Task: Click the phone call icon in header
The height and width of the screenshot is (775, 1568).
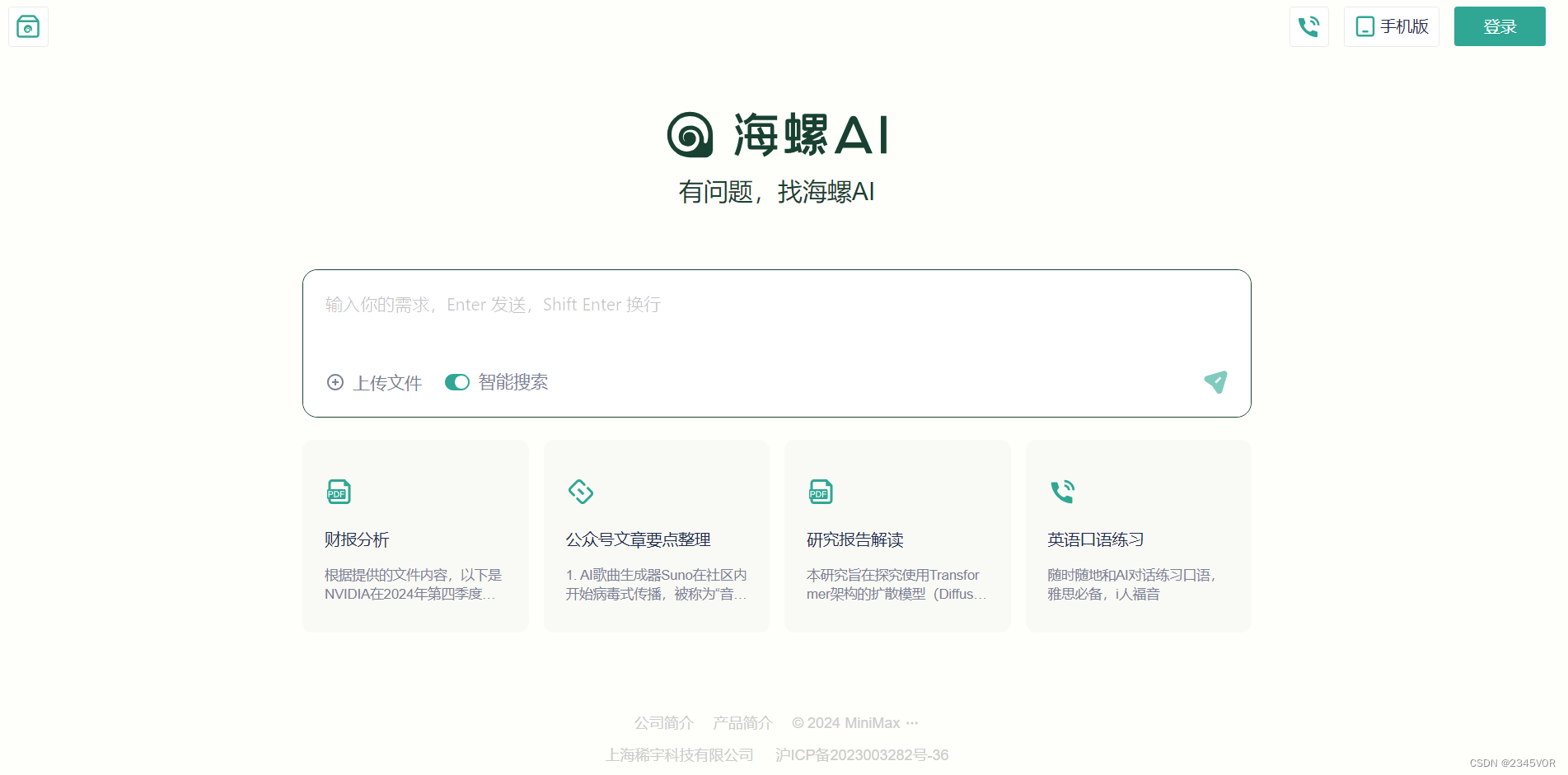Action: point(1309,26)
